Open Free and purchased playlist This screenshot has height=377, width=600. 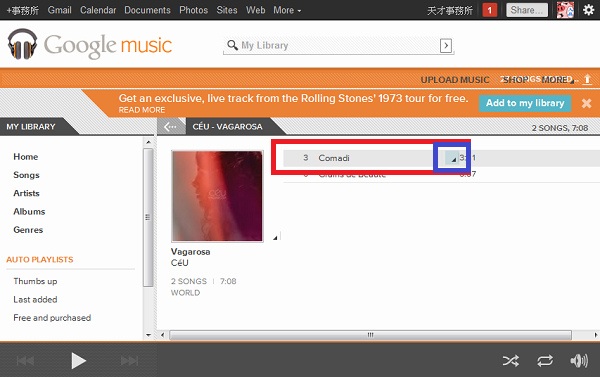(x=52, y=318)
